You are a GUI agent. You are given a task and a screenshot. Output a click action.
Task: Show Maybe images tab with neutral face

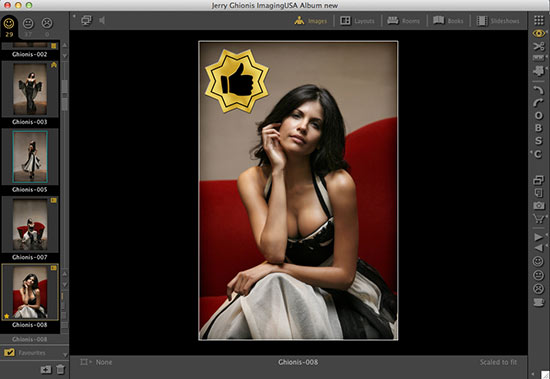[28, 27]
